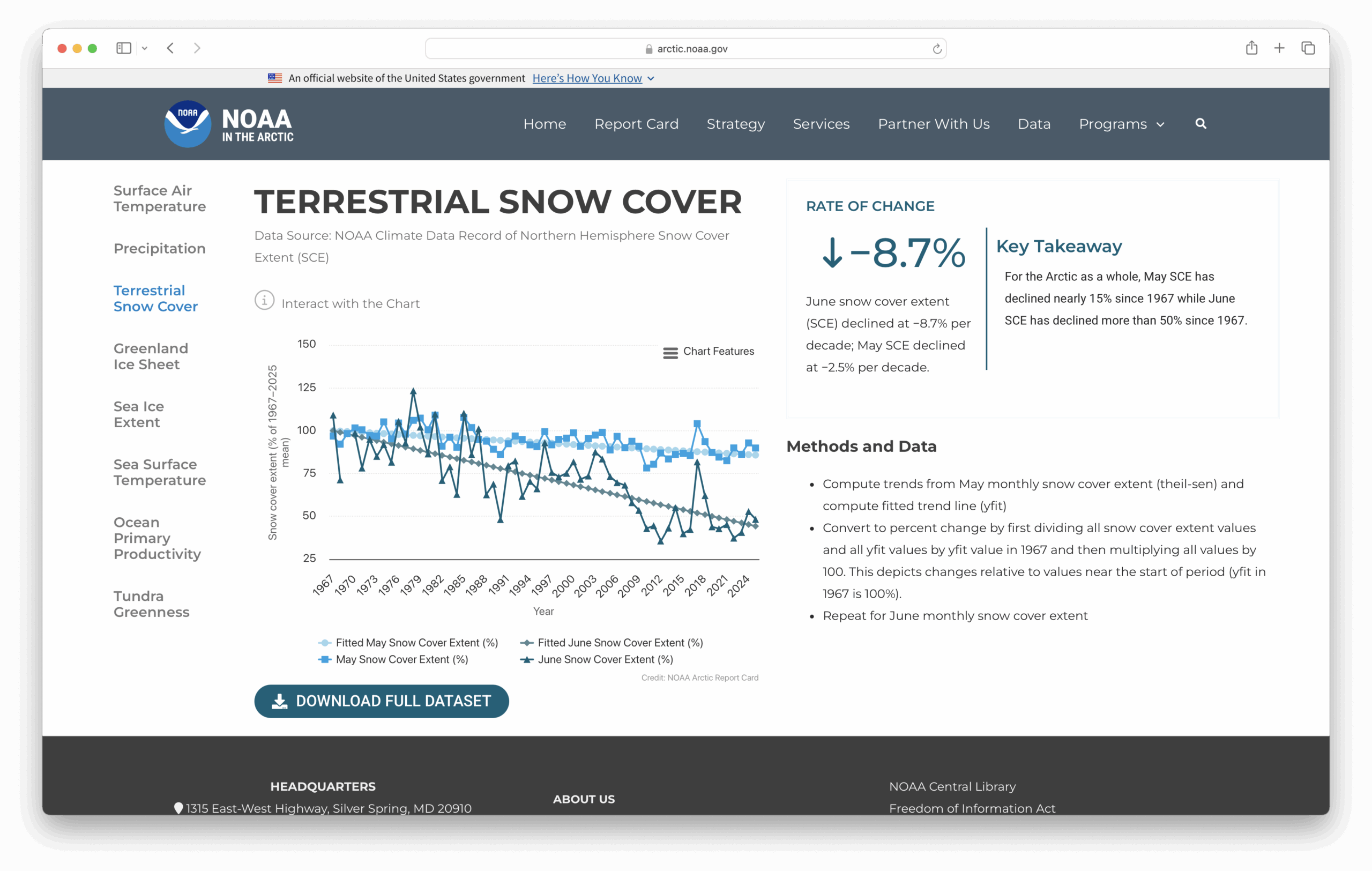Viewport: 1372px width, 871px height.
Task: Click Download Full Dataset button
Action: point(381,701)
